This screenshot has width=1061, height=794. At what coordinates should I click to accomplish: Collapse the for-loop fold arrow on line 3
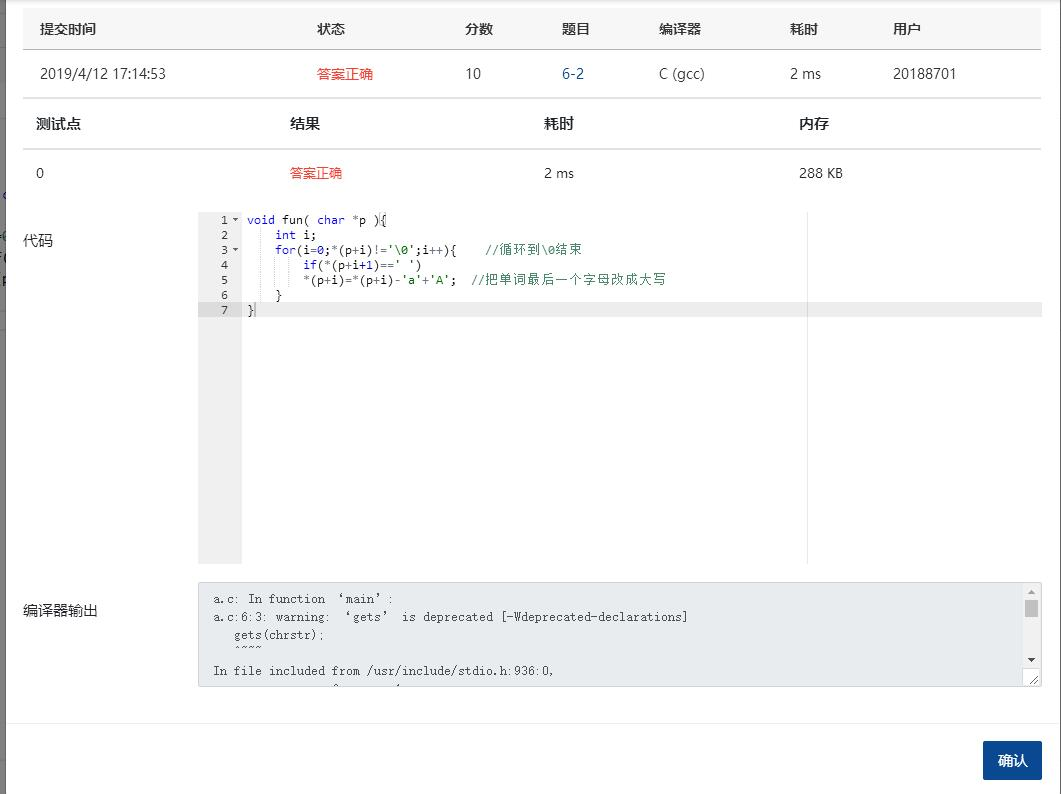[x=235, y=250]
